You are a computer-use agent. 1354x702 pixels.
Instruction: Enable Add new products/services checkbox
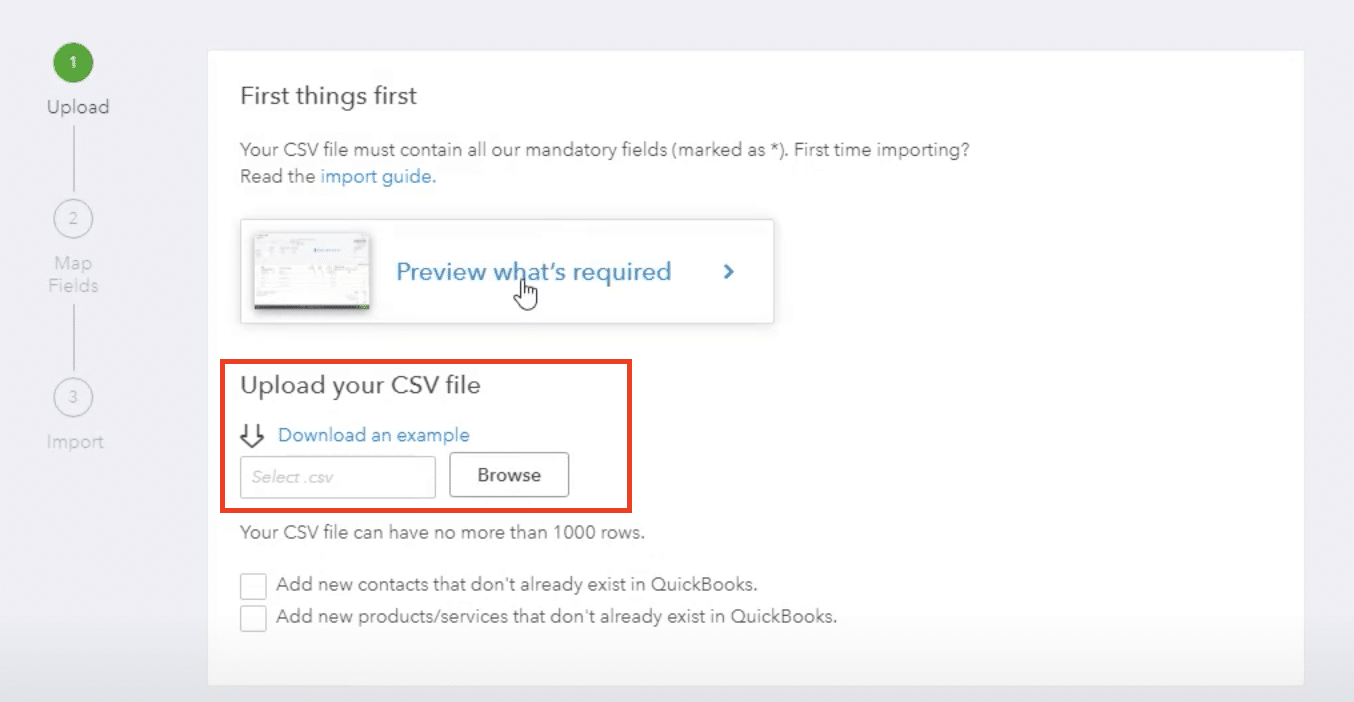tap(254, 617)
